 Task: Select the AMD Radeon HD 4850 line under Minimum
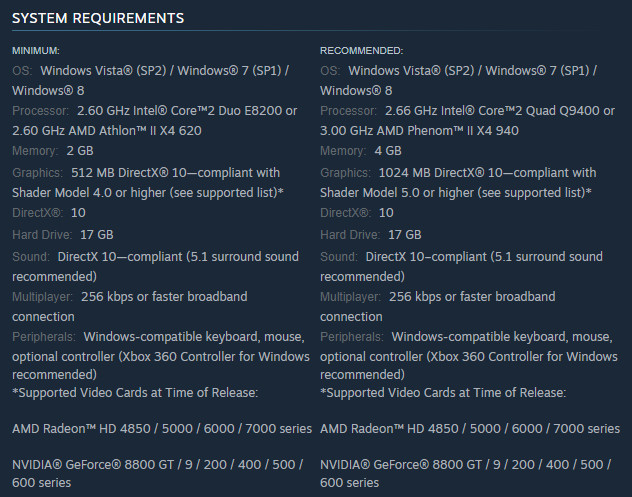point(162,428)
